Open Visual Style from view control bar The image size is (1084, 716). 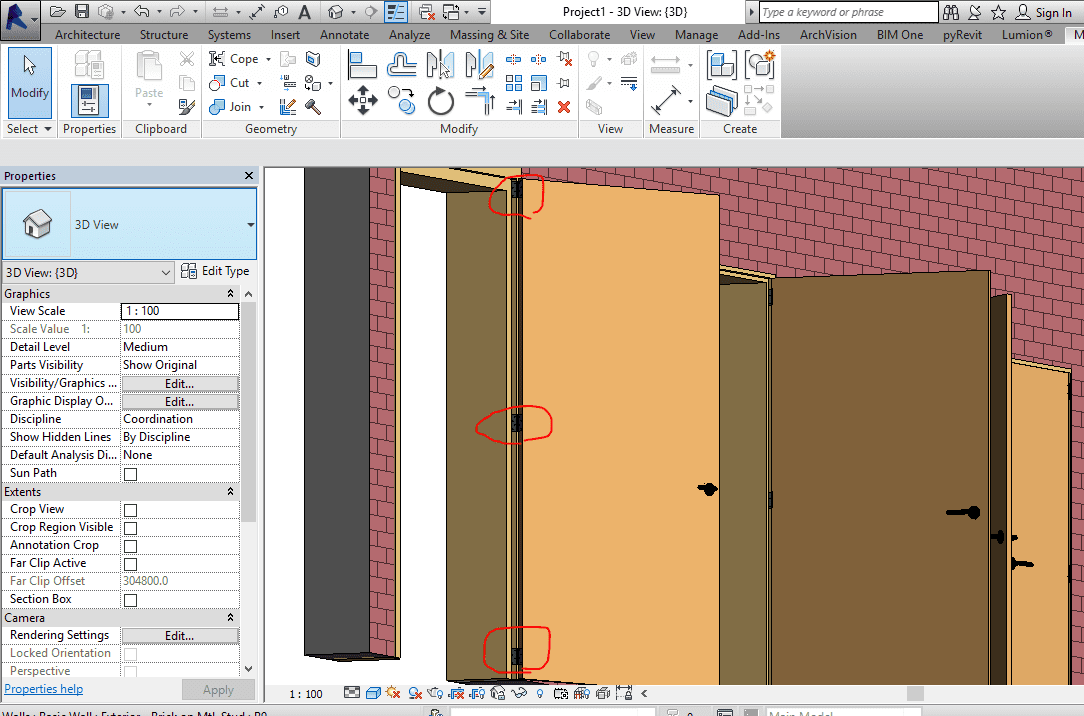pyautogui.click(x=373, y=693)
